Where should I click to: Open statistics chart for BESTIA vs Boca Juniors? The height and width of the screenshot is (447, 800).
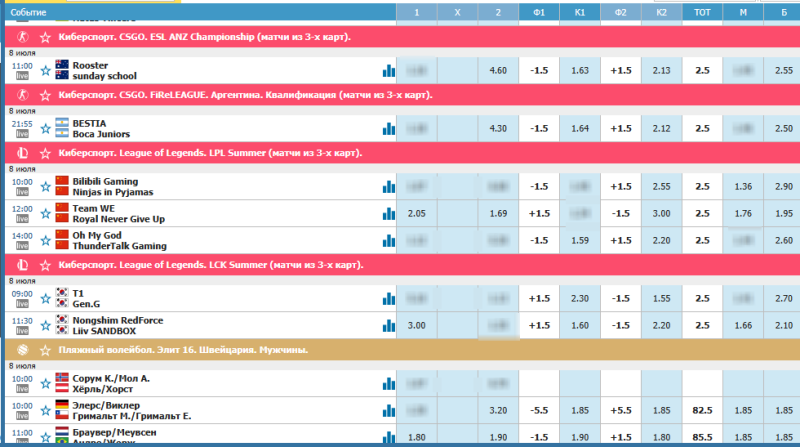387,129
